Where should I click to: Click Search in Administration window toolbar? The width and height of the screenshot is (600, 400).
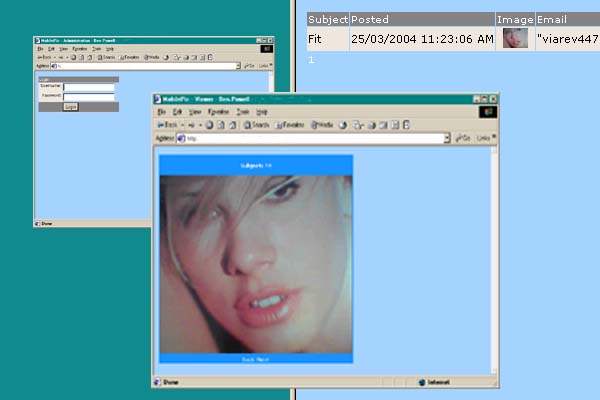point(106,57)
